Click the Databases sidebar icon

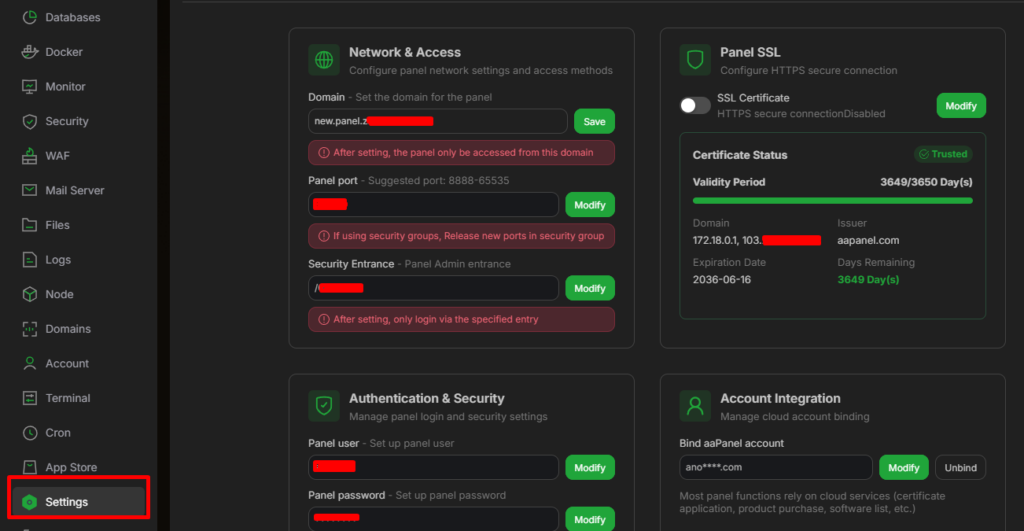(29, 18)
